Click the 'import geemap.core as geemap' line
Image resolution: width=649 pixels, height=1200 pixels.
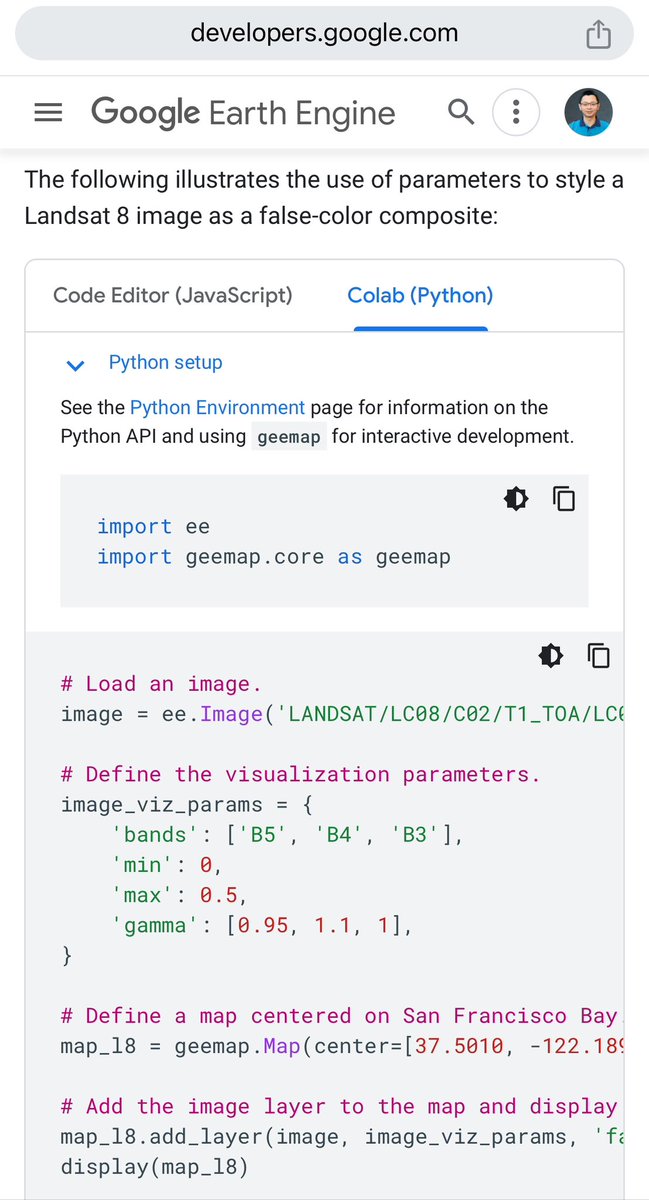pyautogui.click(x=274, y=557)
